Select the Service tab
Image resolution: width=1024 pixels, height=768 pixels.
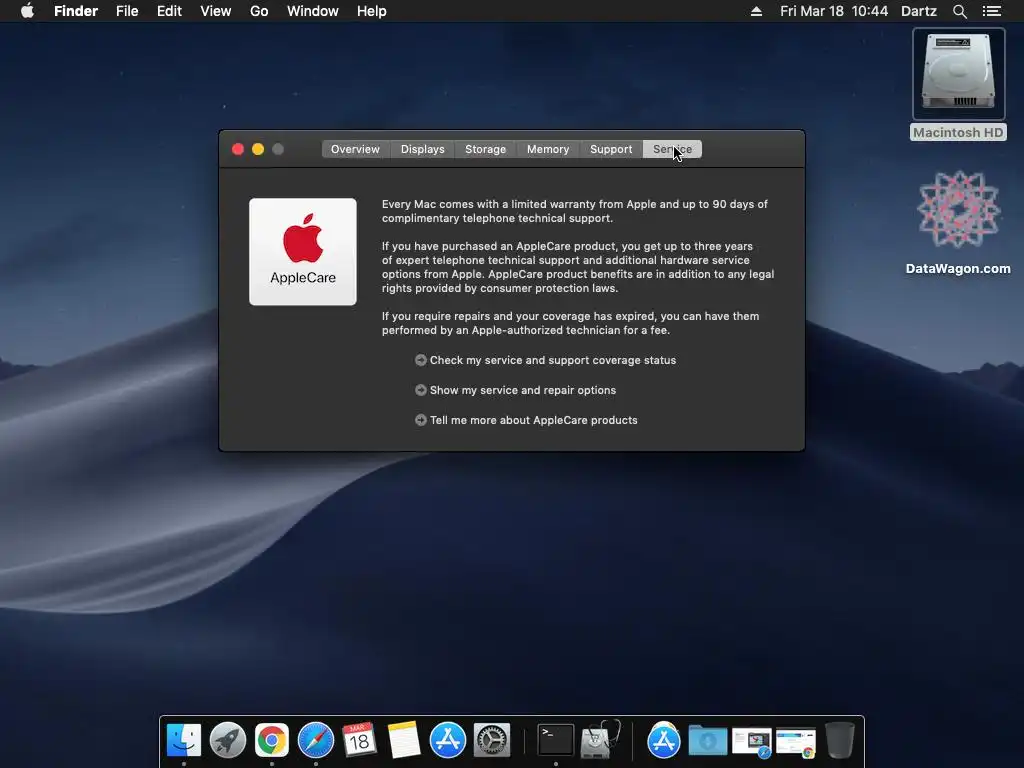pyautogui.click(x=673, y=149)
